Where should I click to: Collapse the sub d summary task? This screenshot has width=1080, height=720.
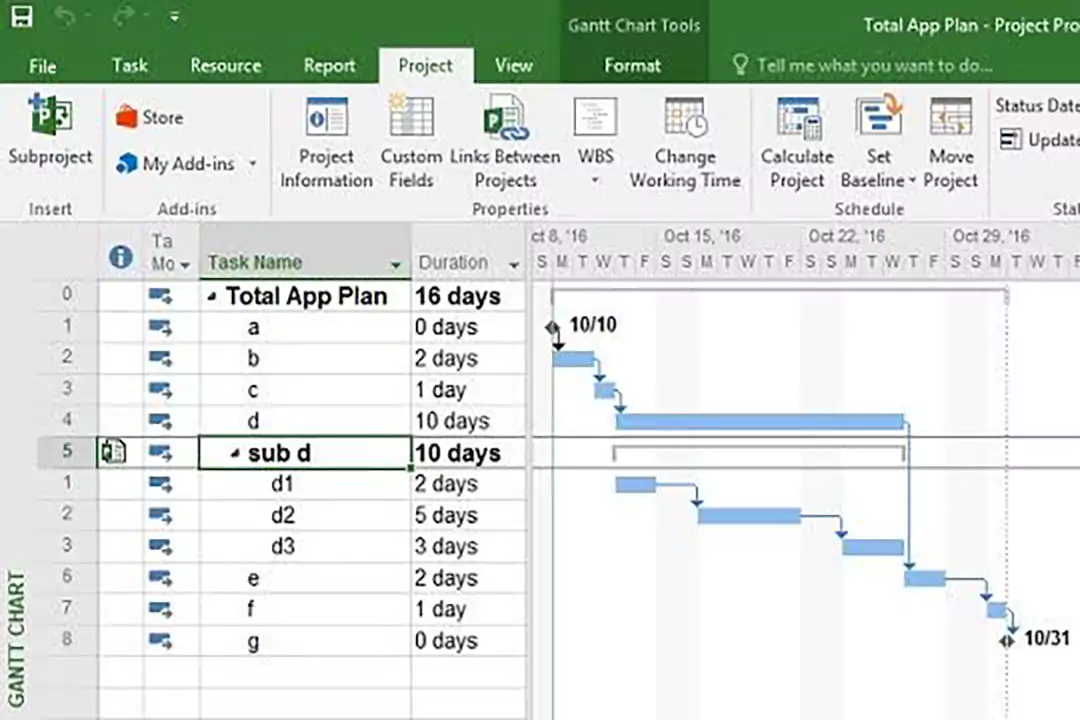pos(235,453)
